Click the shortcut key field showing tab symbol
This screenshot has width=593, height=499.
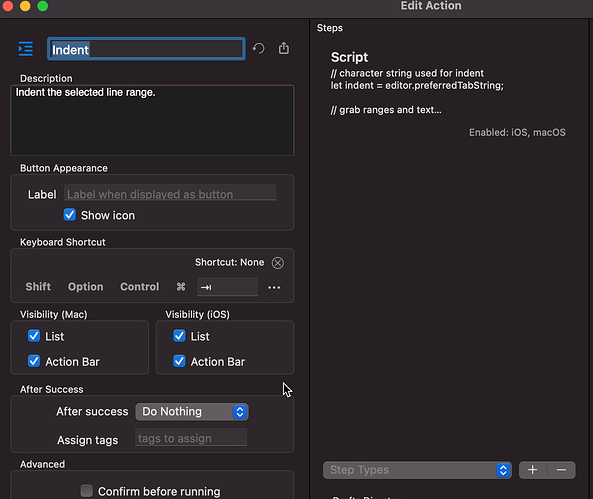coord(227,287)
